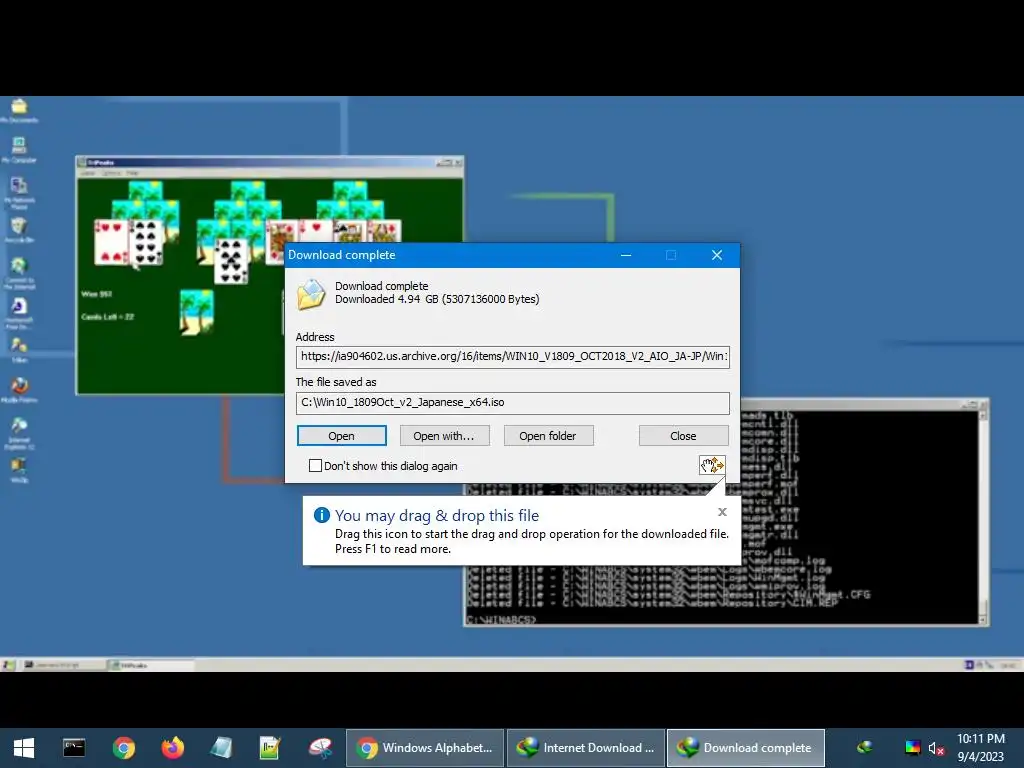Enable Don't show this dialog again
The image size is (1024, 768).
coord(315,466)
